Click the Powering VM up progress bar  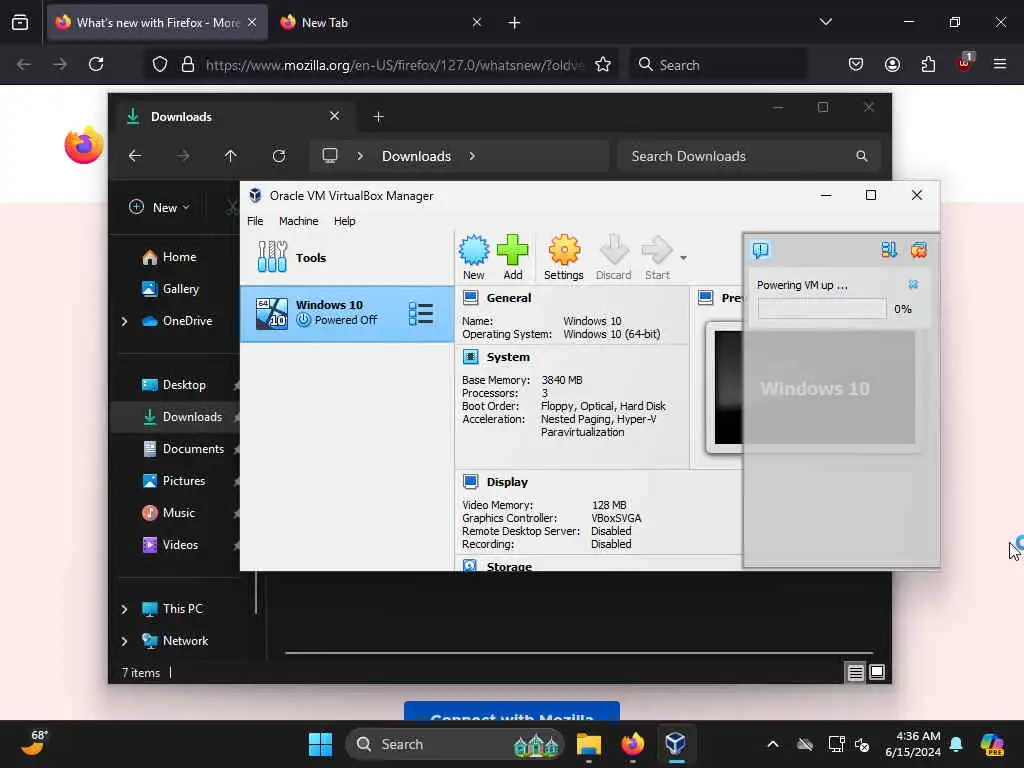[x=822, y=309]
